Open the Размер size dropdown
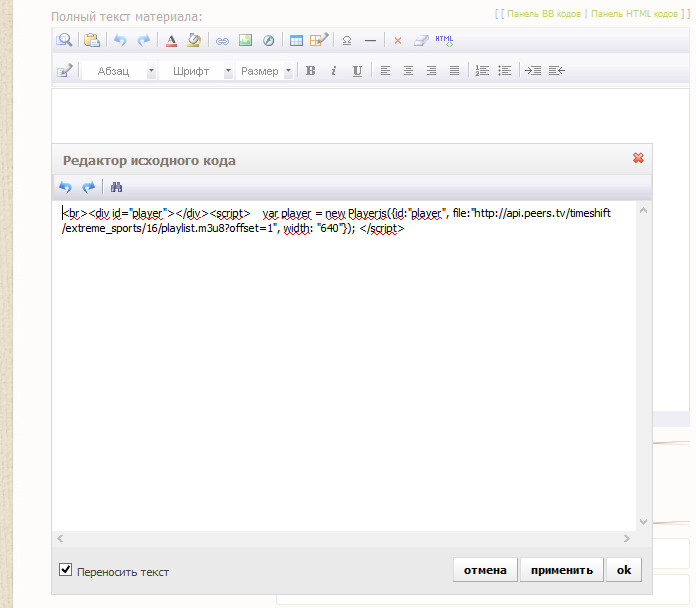 tap(265, 71)
